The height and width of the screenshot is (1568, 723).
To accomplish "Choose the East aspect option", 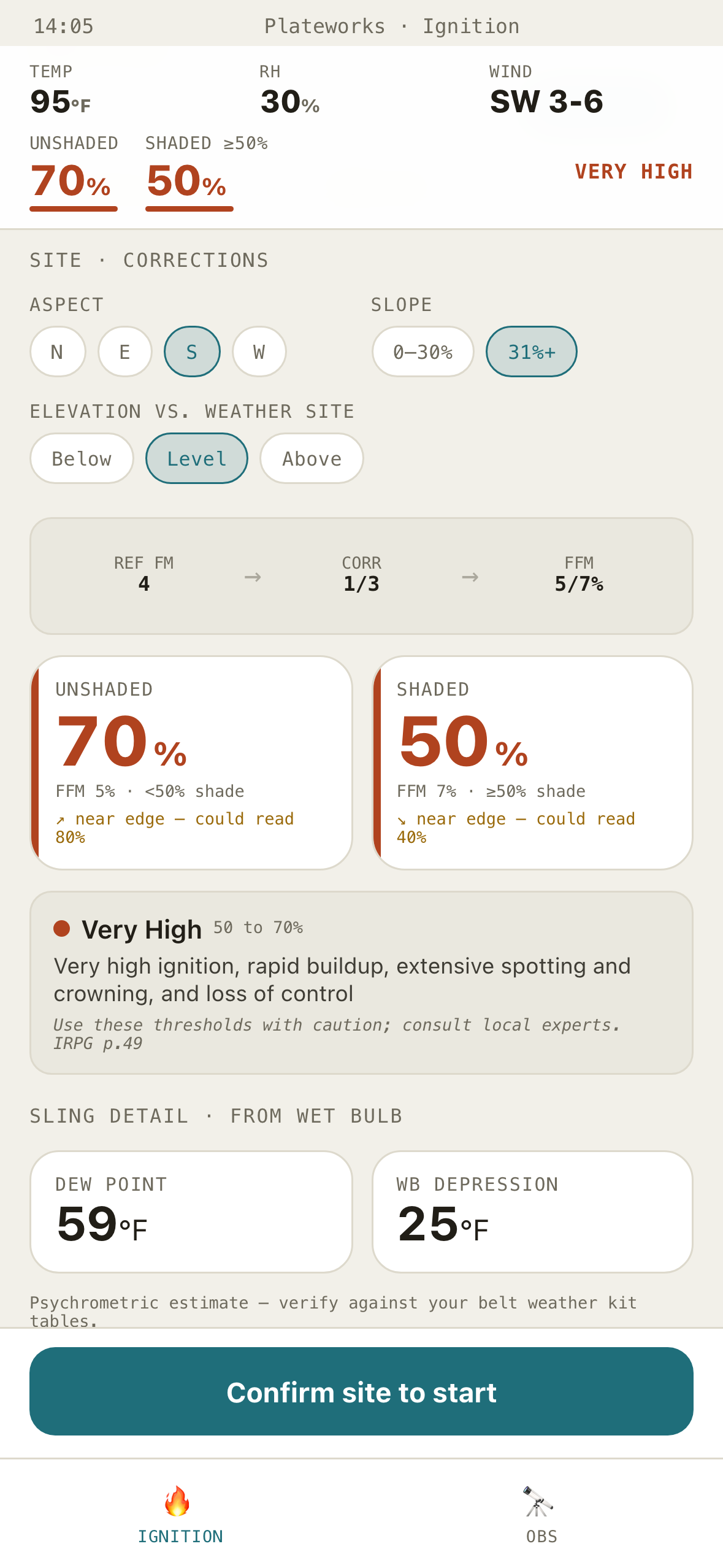I will (x=125, y=352).
